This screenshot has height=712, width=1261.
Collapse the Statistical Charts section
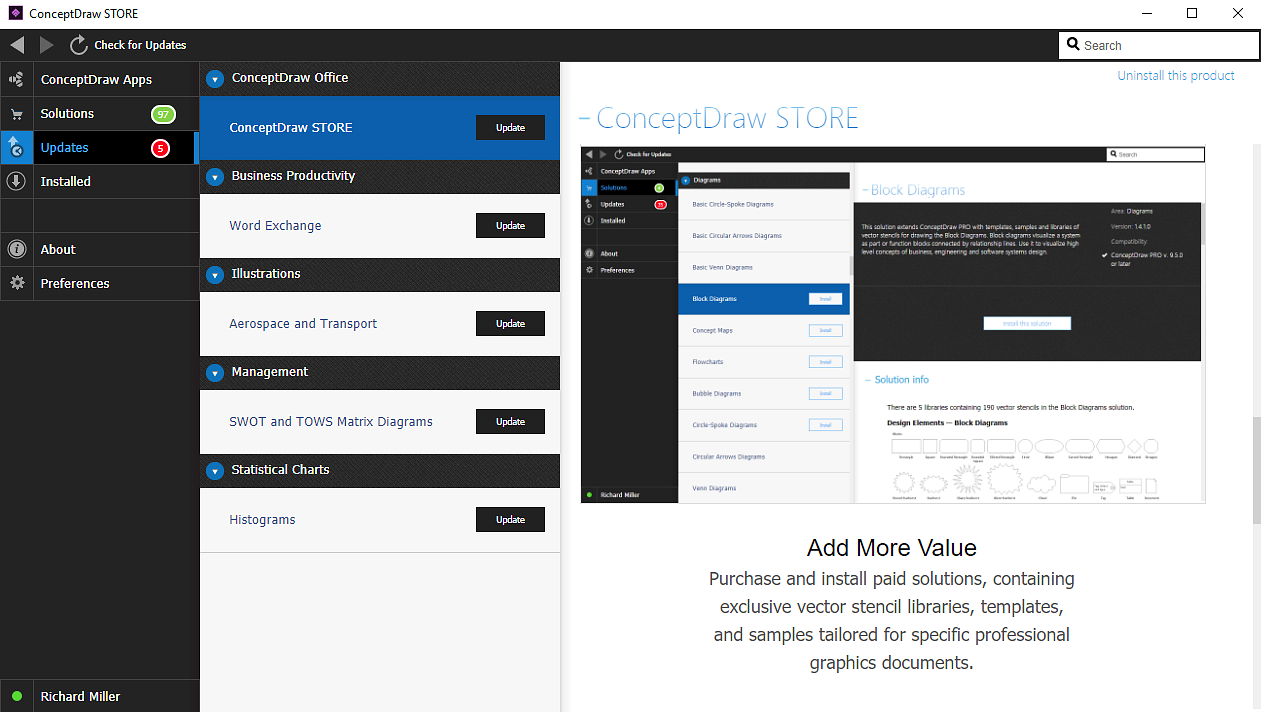pos(215,470)
